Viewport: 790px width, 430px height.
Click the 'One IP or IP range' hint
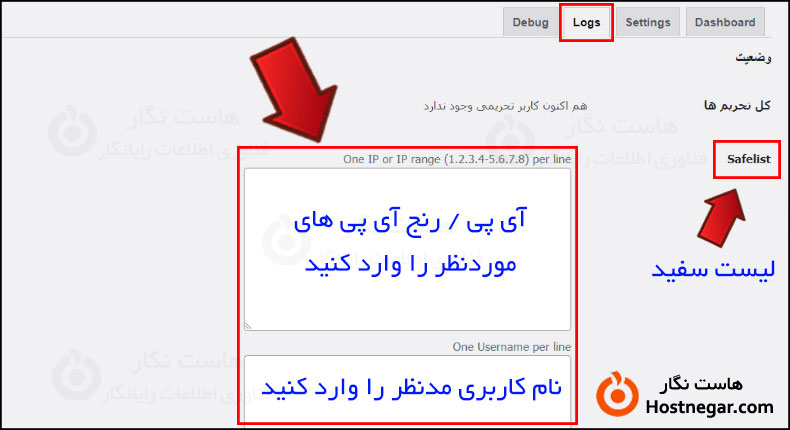click(x=457, y=159)
